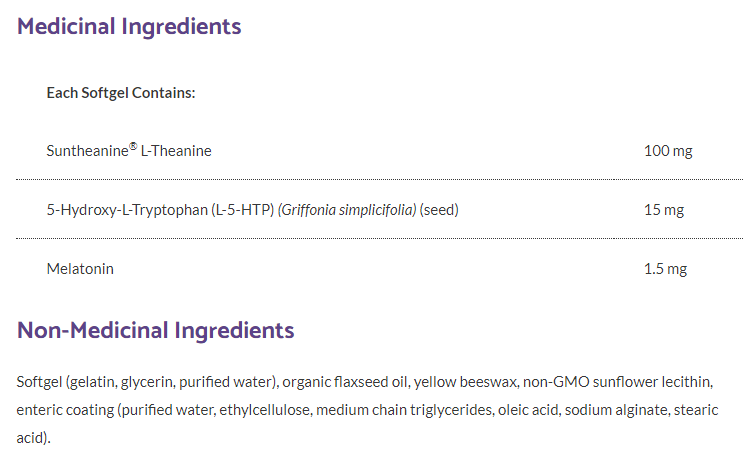Click the Non-Medicinal Ingredients heading
The height and width of the screenshot is (466, 744).
155,330
